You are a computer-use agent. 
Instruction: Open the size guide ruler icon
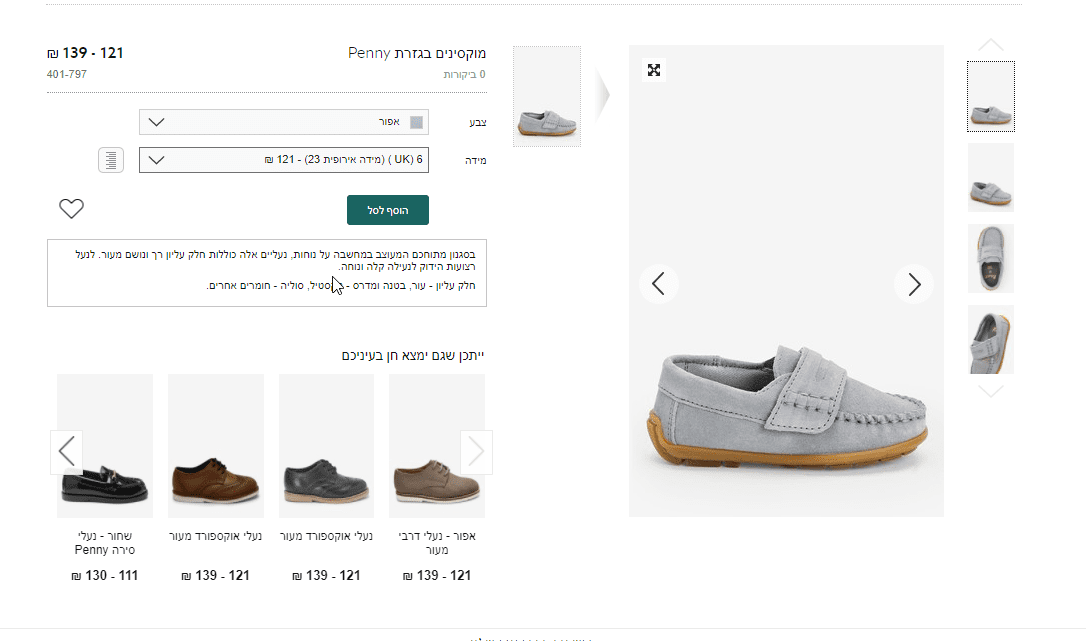(111, 160)
